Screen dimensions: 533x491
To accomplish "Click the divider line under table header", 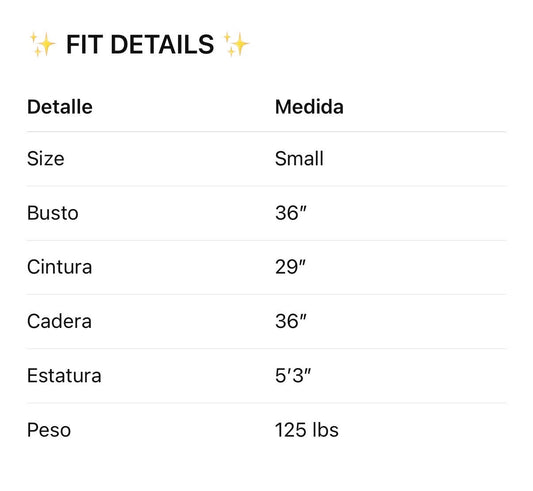I will tap(266, 131).
